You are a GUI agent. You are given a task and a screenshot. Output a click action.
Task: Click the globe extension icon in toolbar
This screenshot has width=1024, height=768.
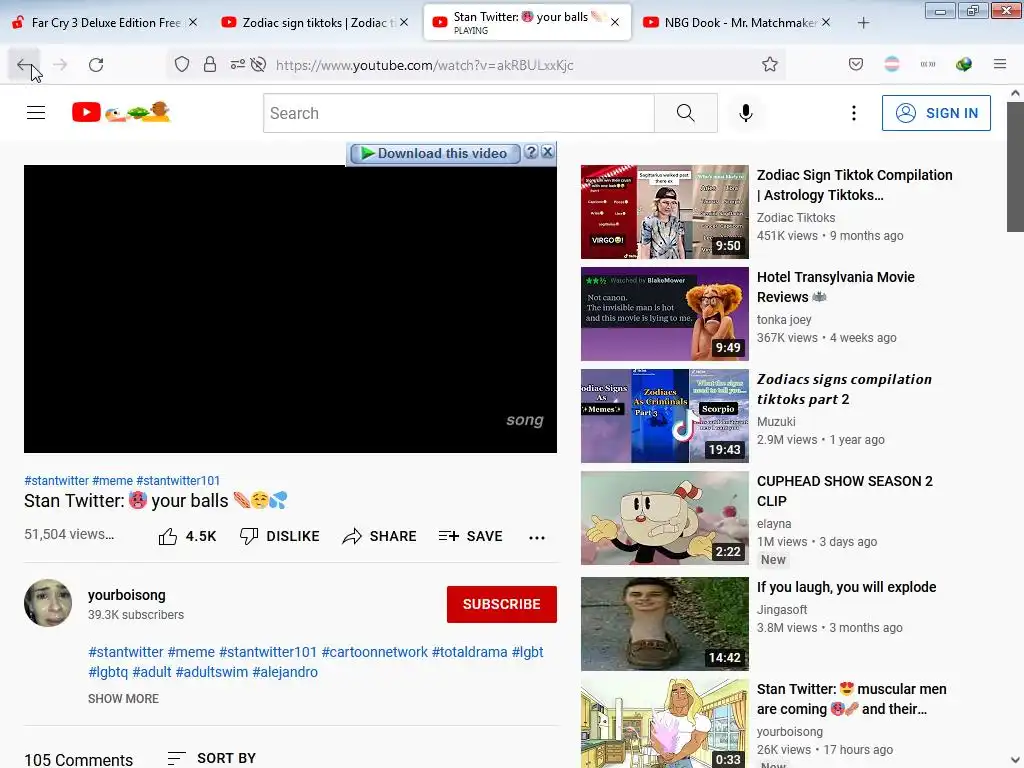pos(963,65)
